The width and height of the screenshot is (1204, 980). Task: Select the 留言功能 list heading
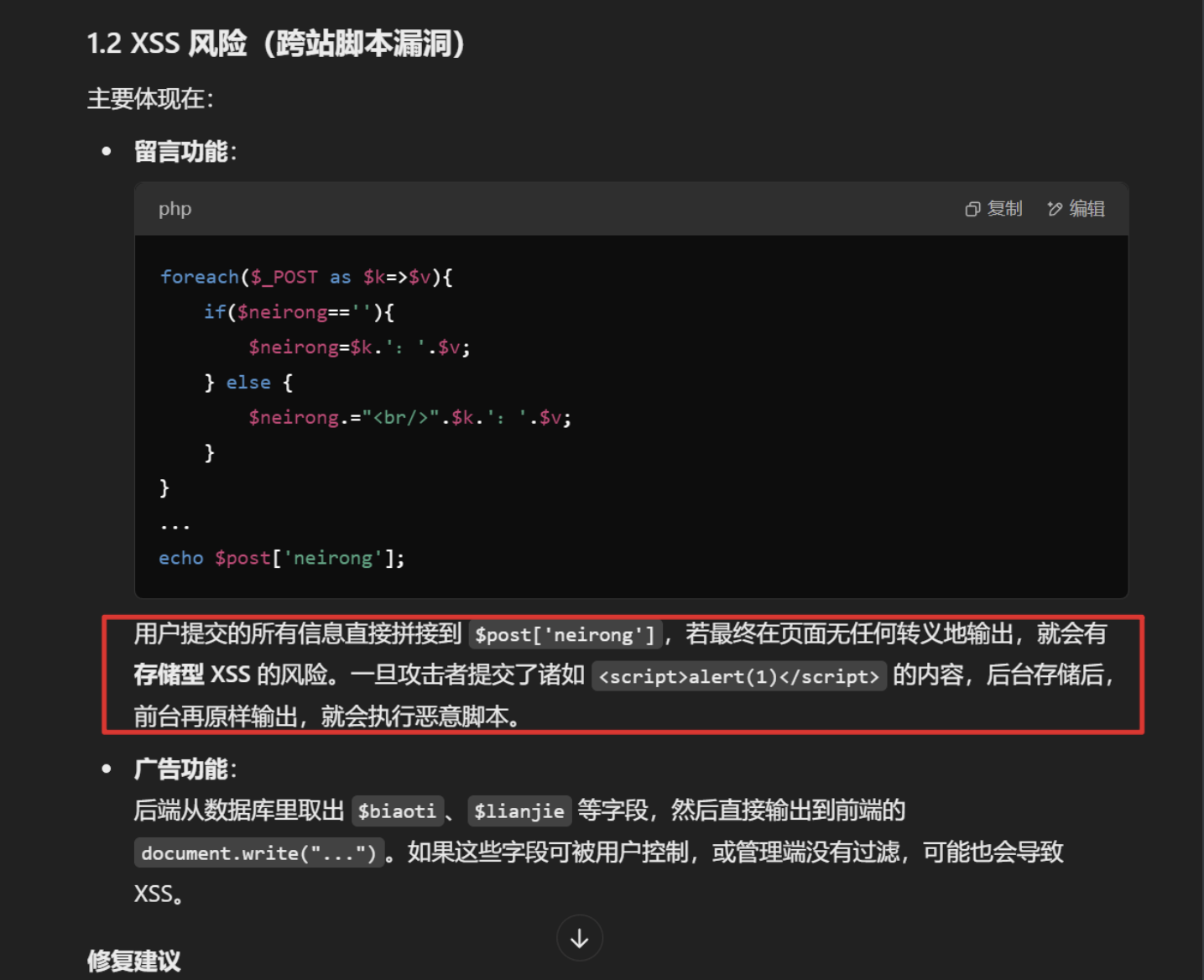(179, 151)
